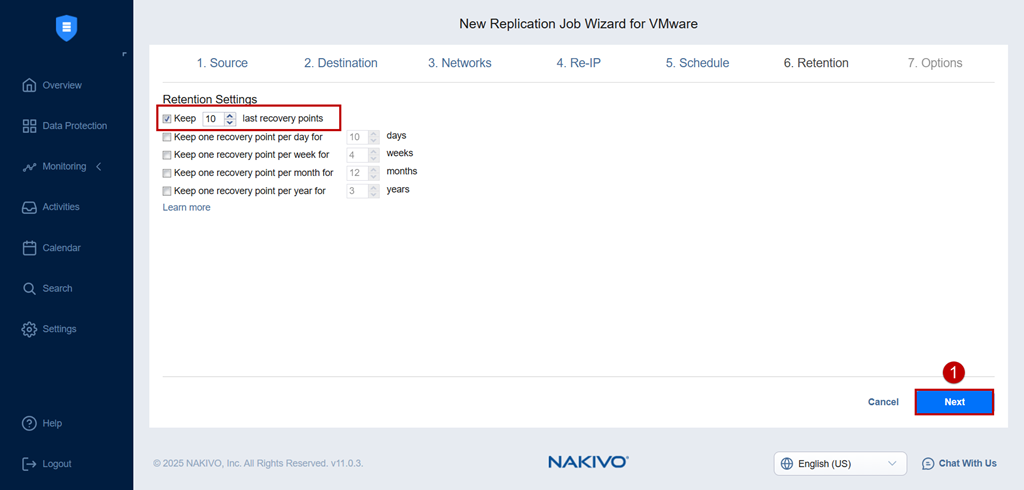Select the 6. Retention step
Image resolution: width=1024 pixels, height=490 pixels.
(816, 63)
